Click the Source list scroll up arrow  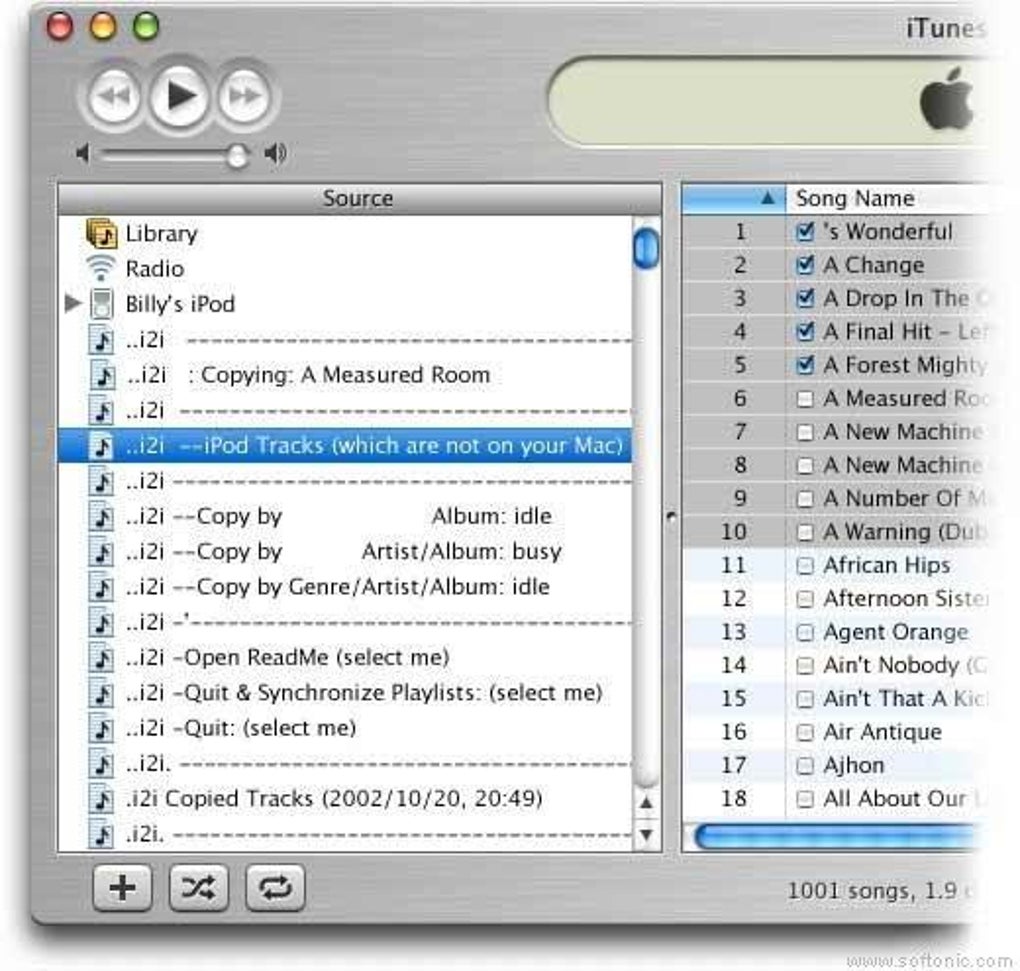tap(646, 803)
